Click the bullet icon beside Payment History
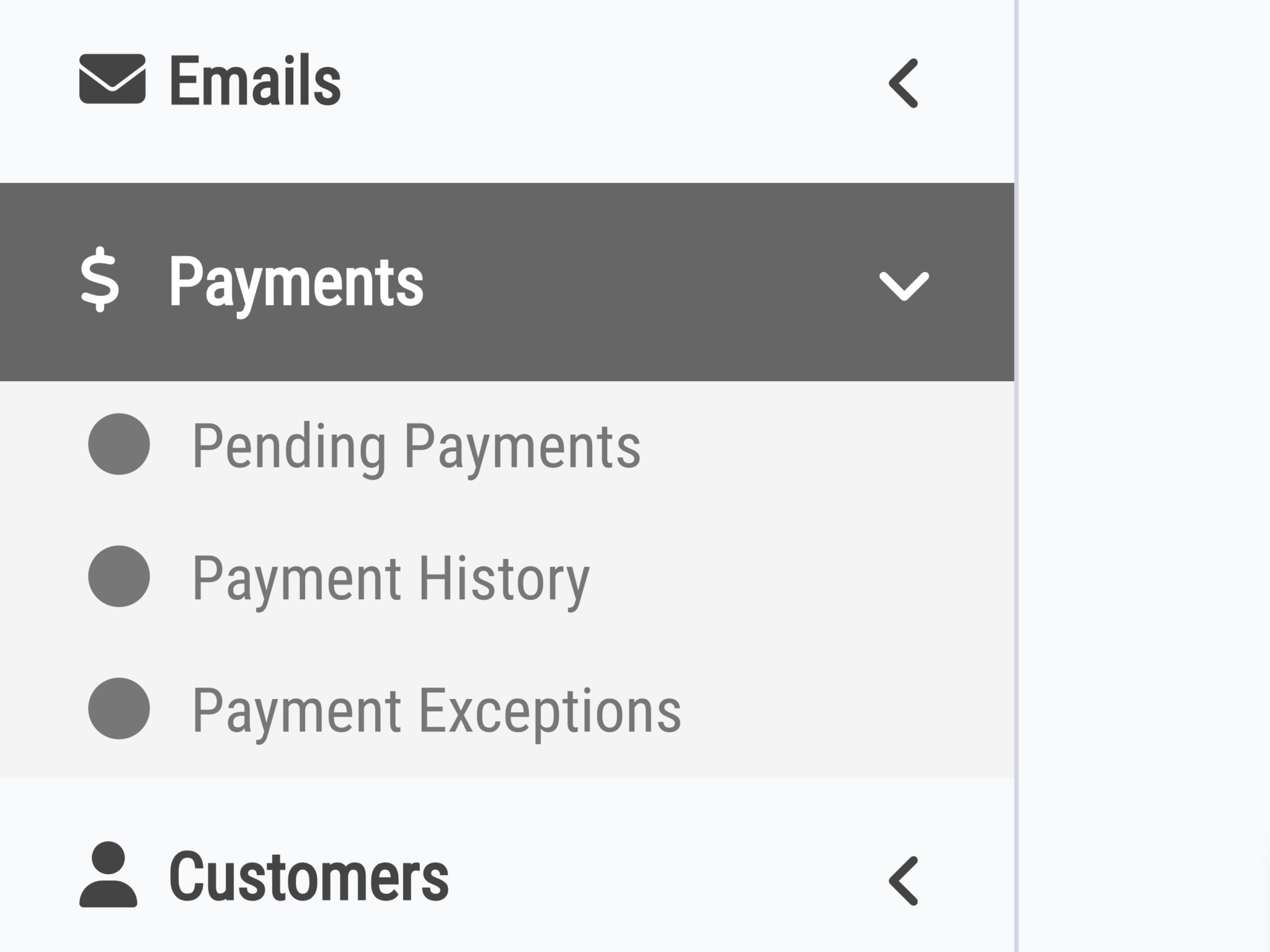Screen dimensions: 1270x952 (x=119, y=578)
